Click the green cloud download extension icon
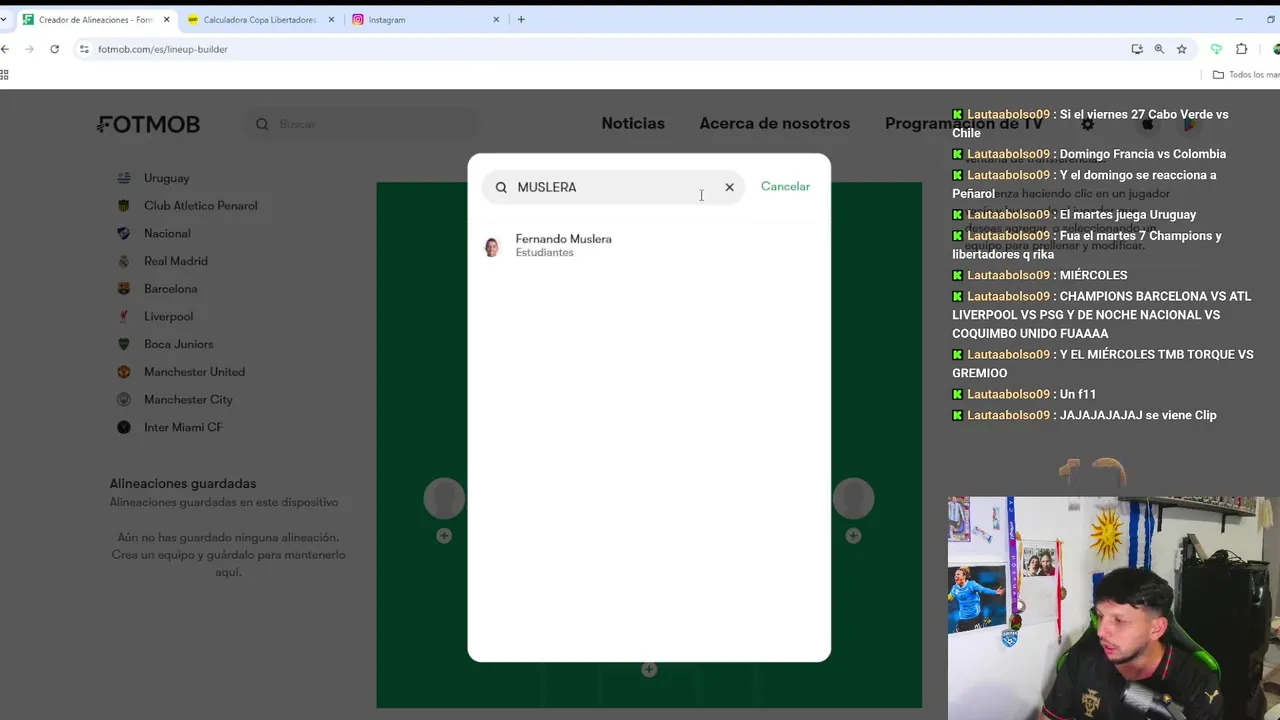The width and height of the screenshot is (1280, 720). tap(1216, 49)
